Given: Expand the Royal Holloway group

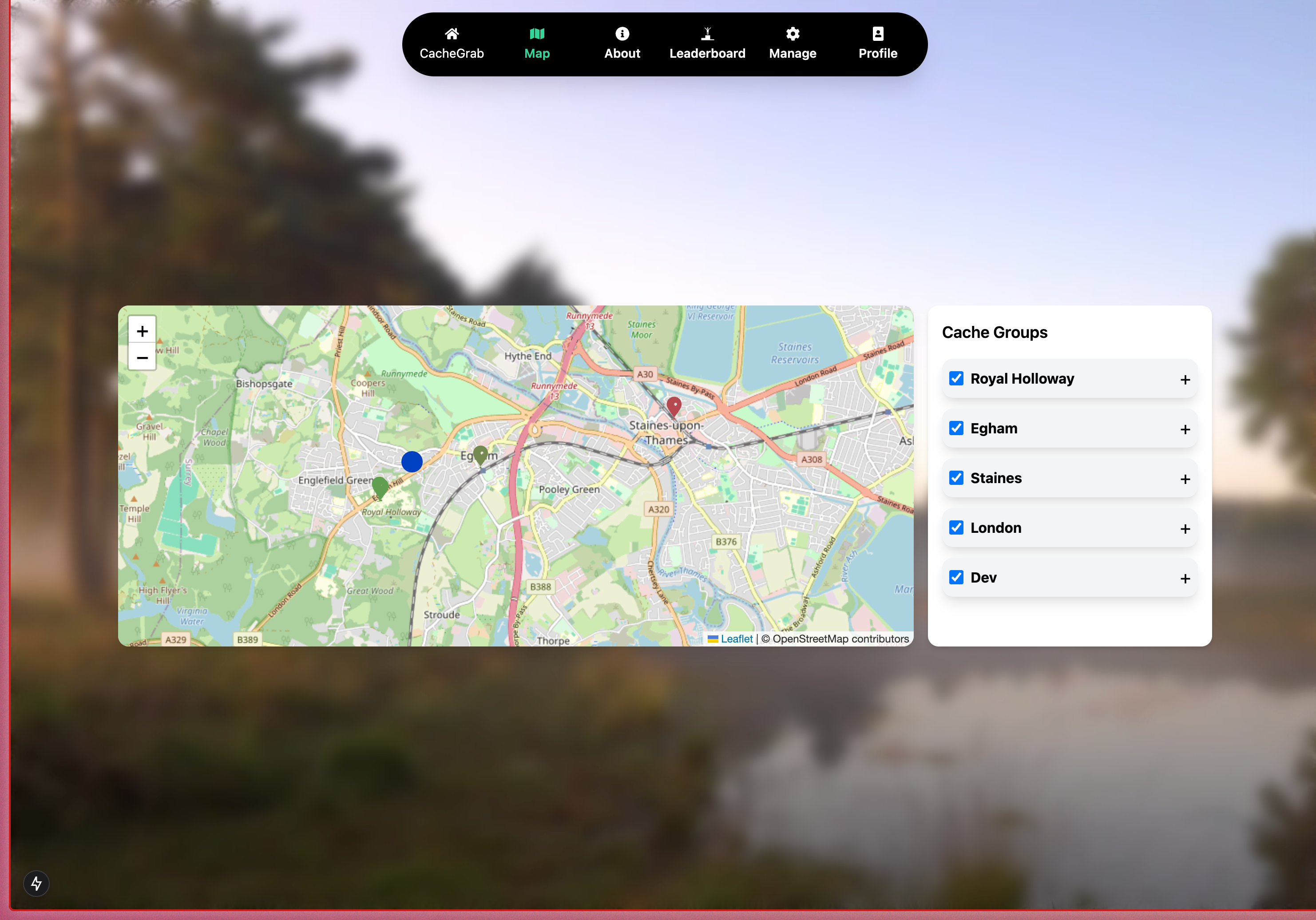Looking at the screenshot, I should (x=1185, y=380).
